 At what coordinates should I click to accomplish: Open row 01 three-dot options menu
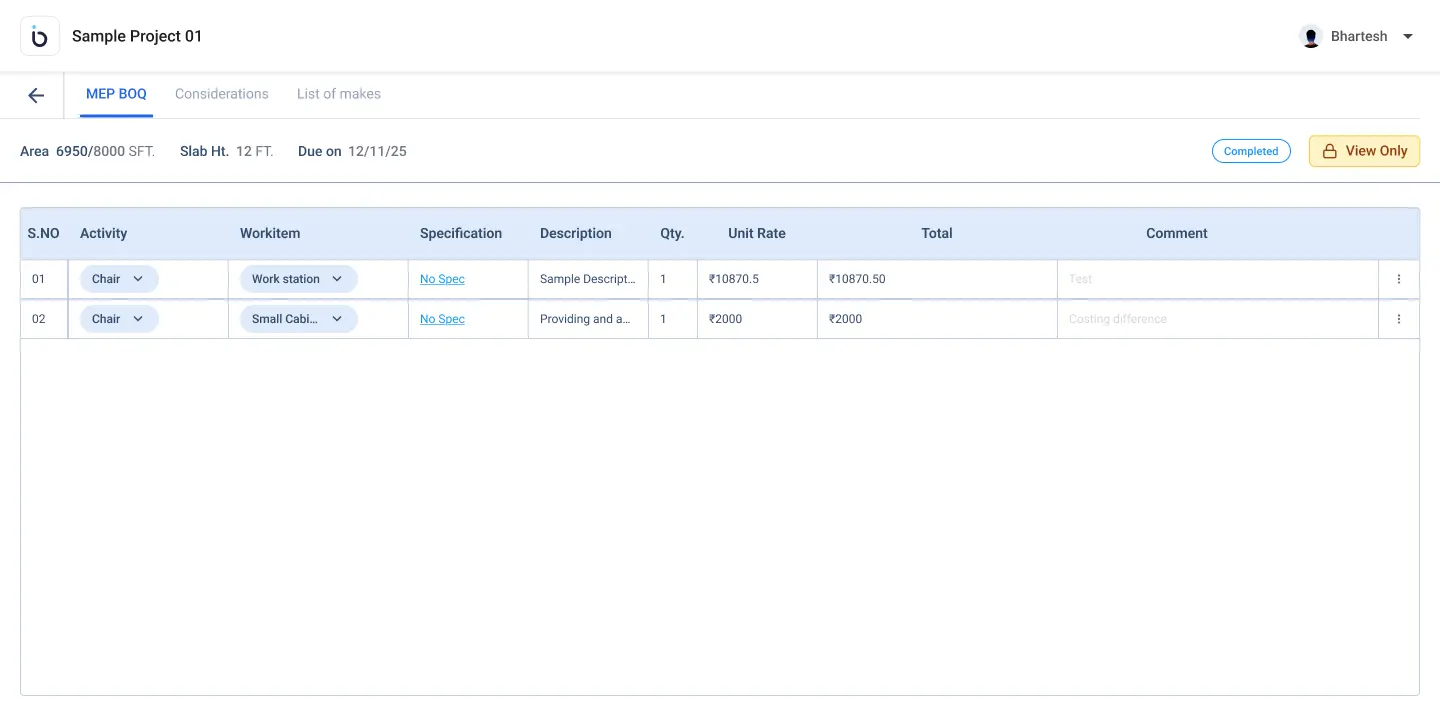click(1399, 279)
